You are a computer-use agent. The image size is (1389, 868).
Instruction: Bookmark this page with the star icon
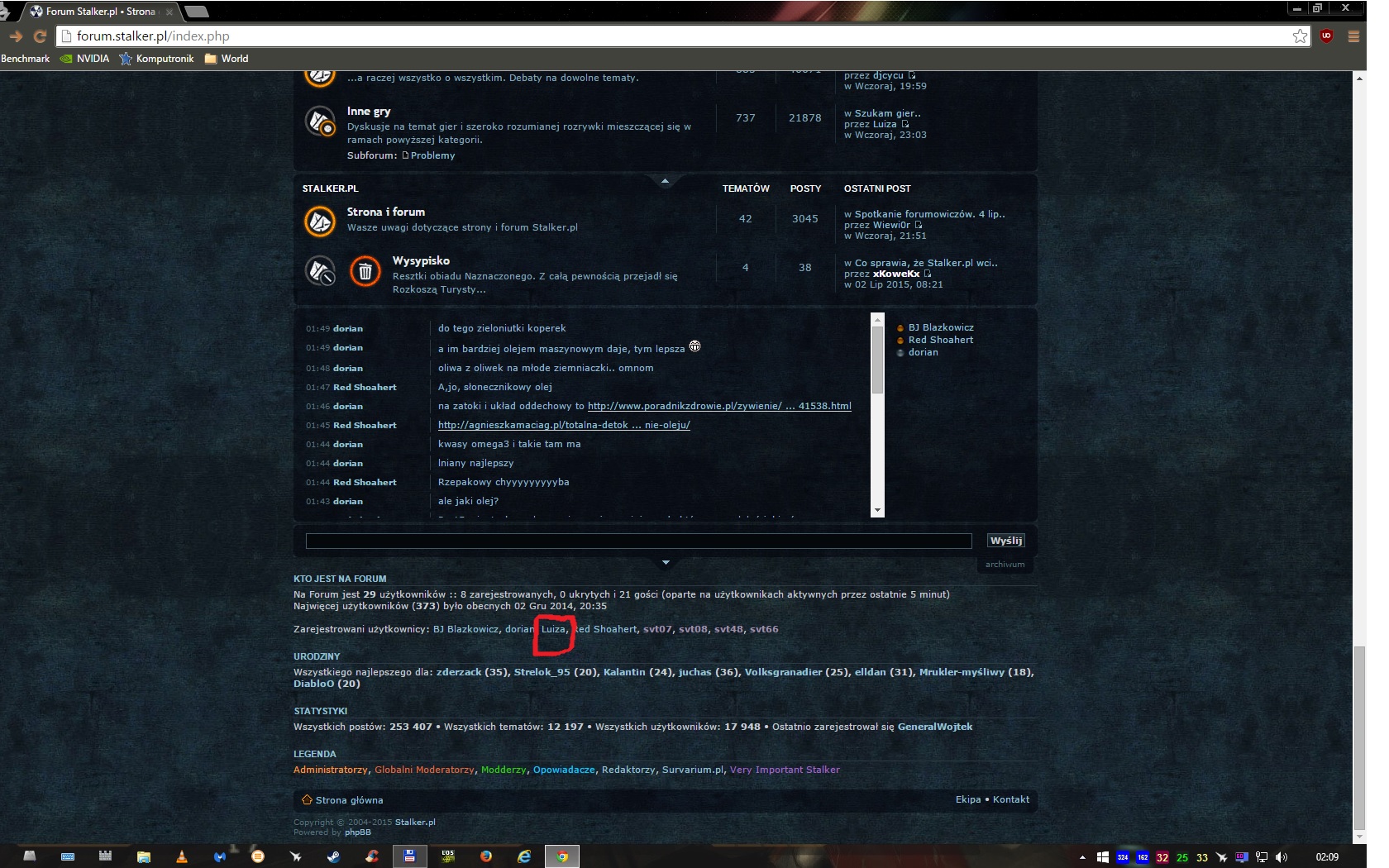click(x=1300, y=36)
